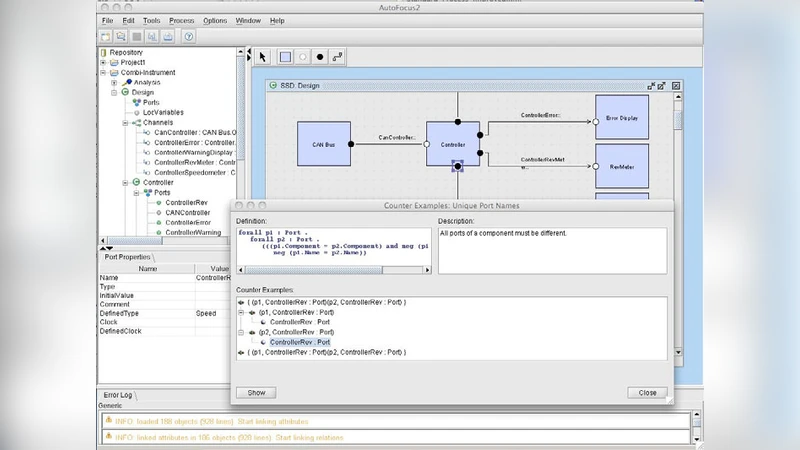Choose the filled circle port tool
Image resolution: width=800 pixels, height=450 pixels.
(x=320, y=57)
